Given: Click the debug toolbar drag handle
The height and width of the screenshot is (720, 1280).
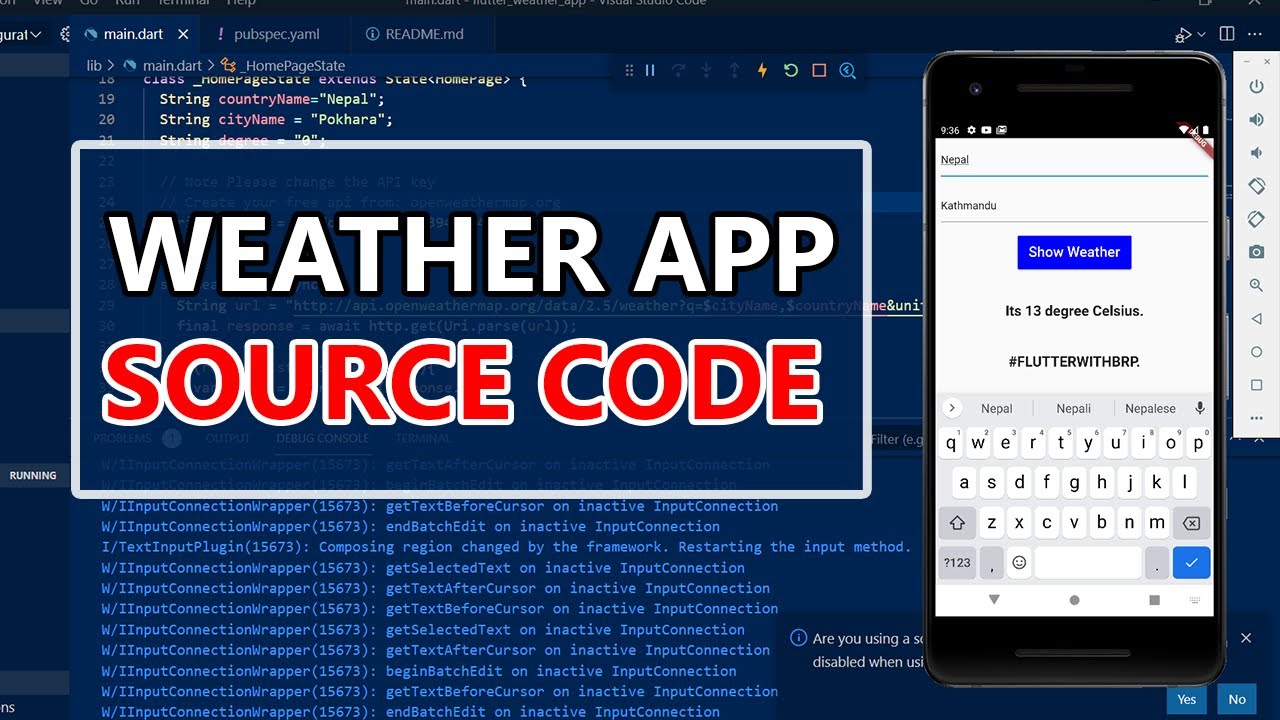Looking at the screenshot, I should click(629, 71).
